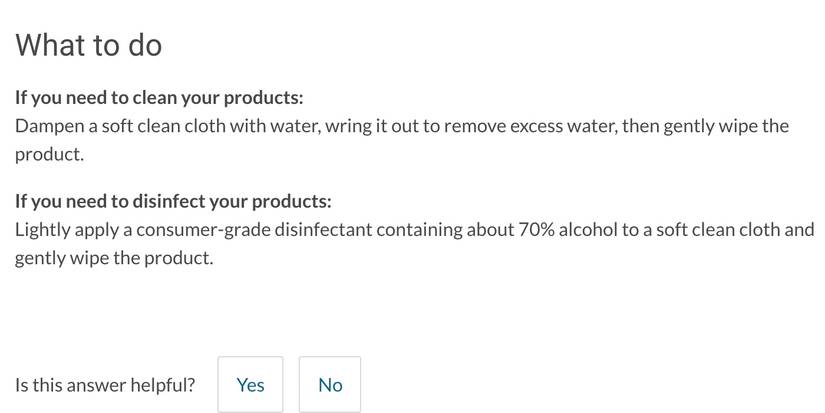Click the word "disinfectant" in the second paragraph

pos(319,230)
